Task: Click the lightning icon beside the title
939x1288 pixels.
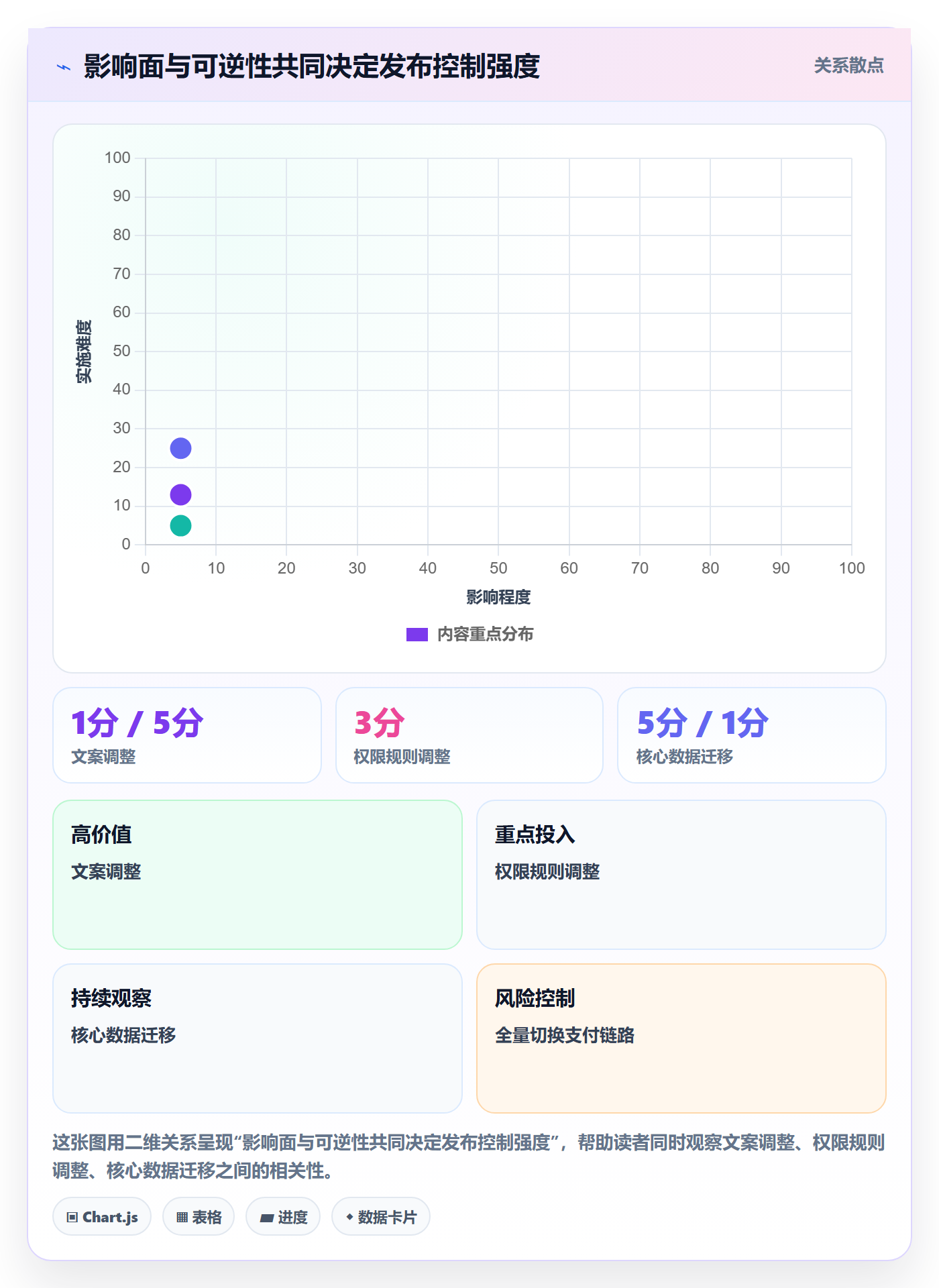Action: (64, 67)
